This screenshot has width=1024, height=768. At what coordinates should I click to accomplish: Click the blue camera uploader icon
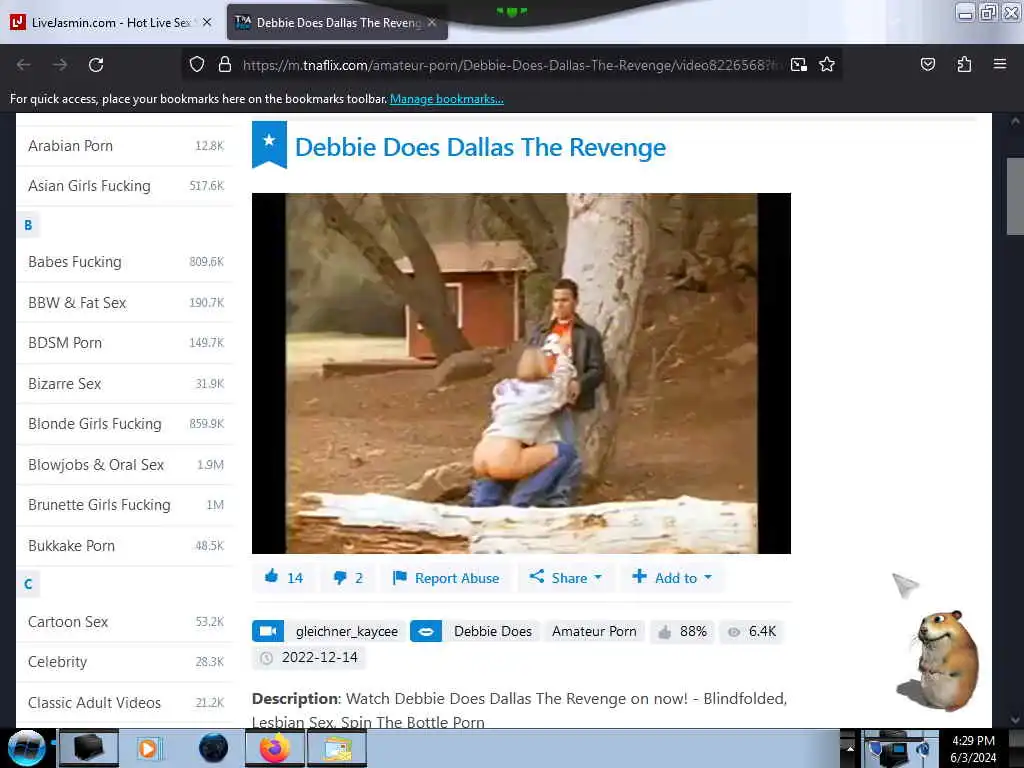coord(268,631)
